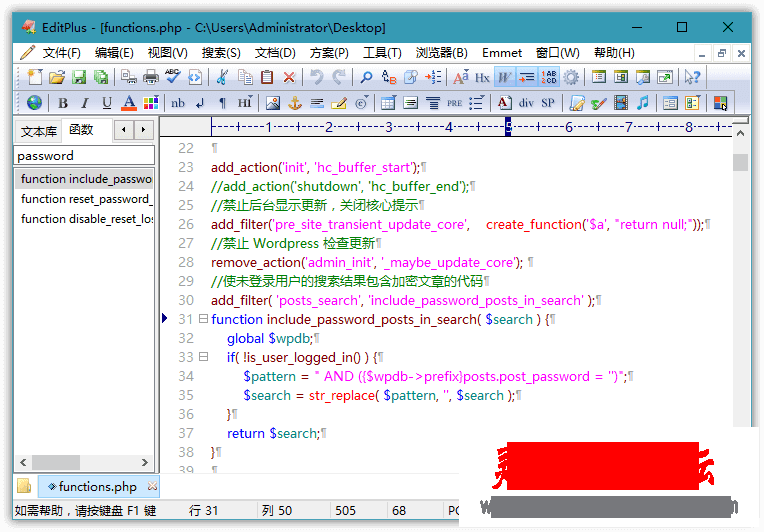This screenshot has height=532, width=764.
Task: Run the ABC spell check
Action: coord(172,77)
